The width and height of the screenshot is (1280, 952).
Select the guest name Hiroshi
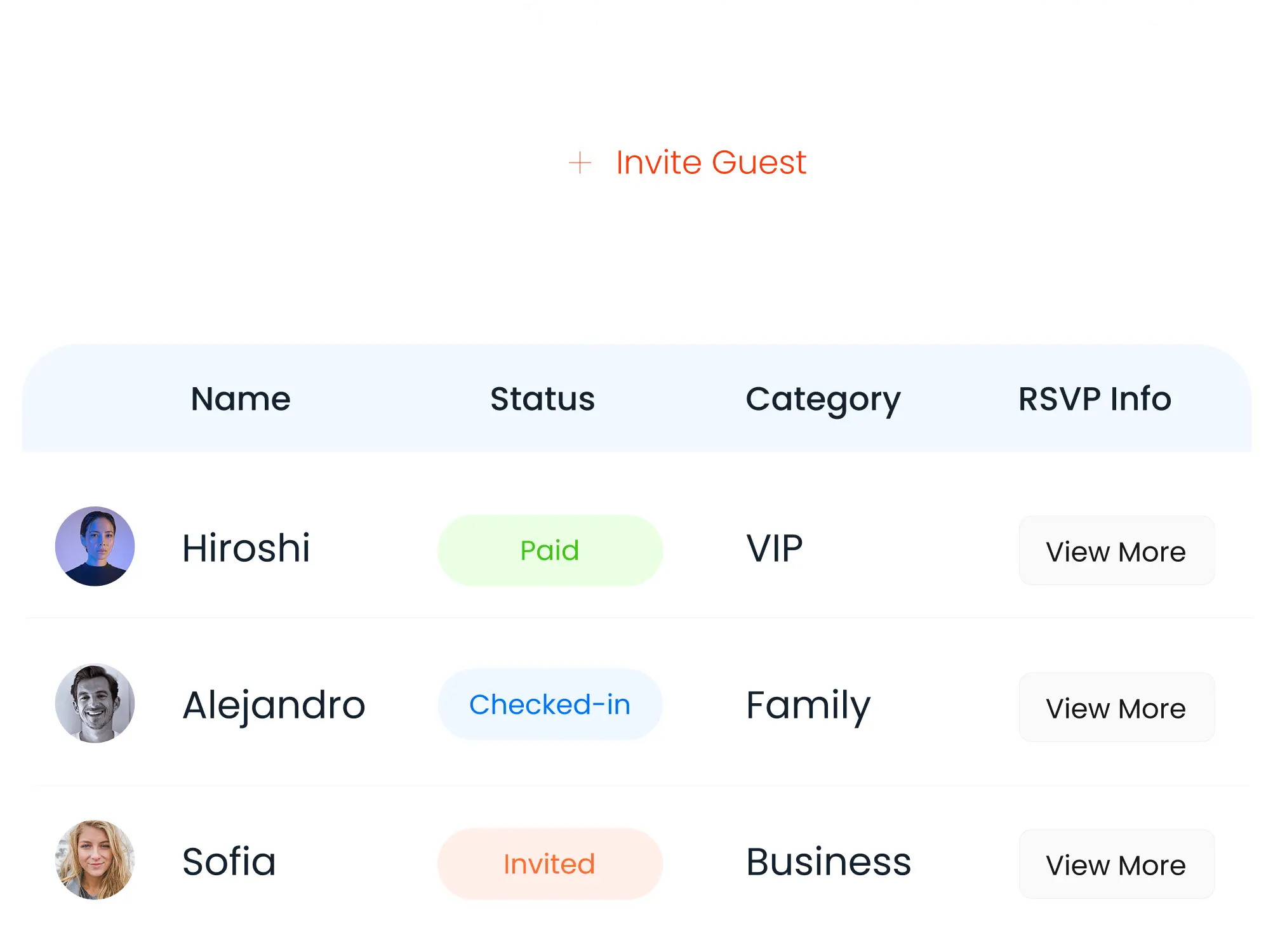pos(246,548)
